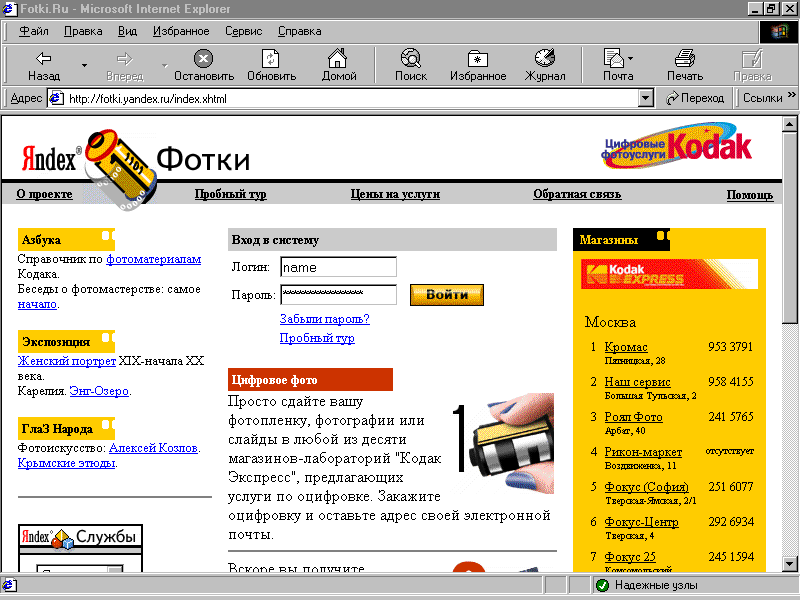Open the Обратная связь link
The width and height of the screenshot is (800, 600).
coord(577,194)
